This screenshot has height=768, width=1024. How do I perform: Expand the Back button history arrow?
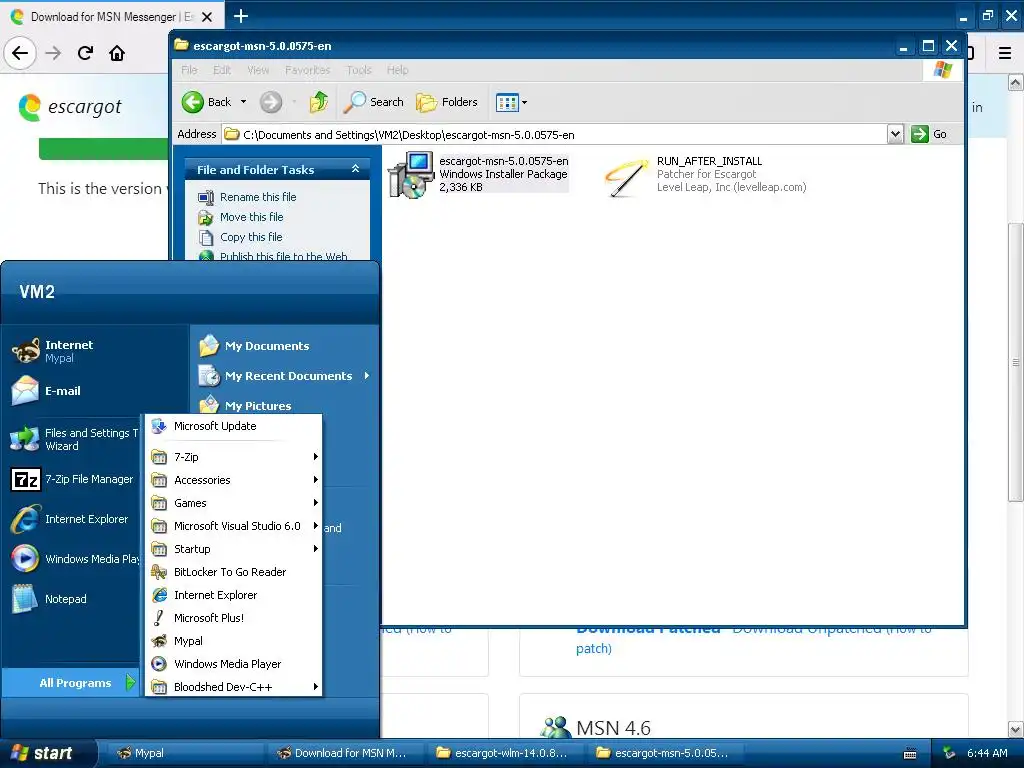244,102
